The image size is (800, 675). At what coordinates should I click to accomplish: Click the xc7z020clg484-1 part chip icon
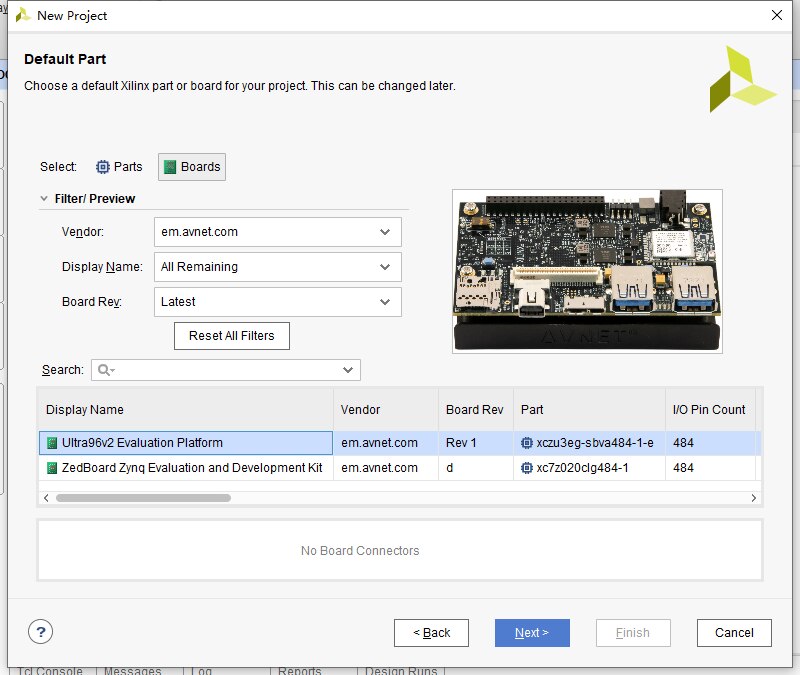point(527,468)
